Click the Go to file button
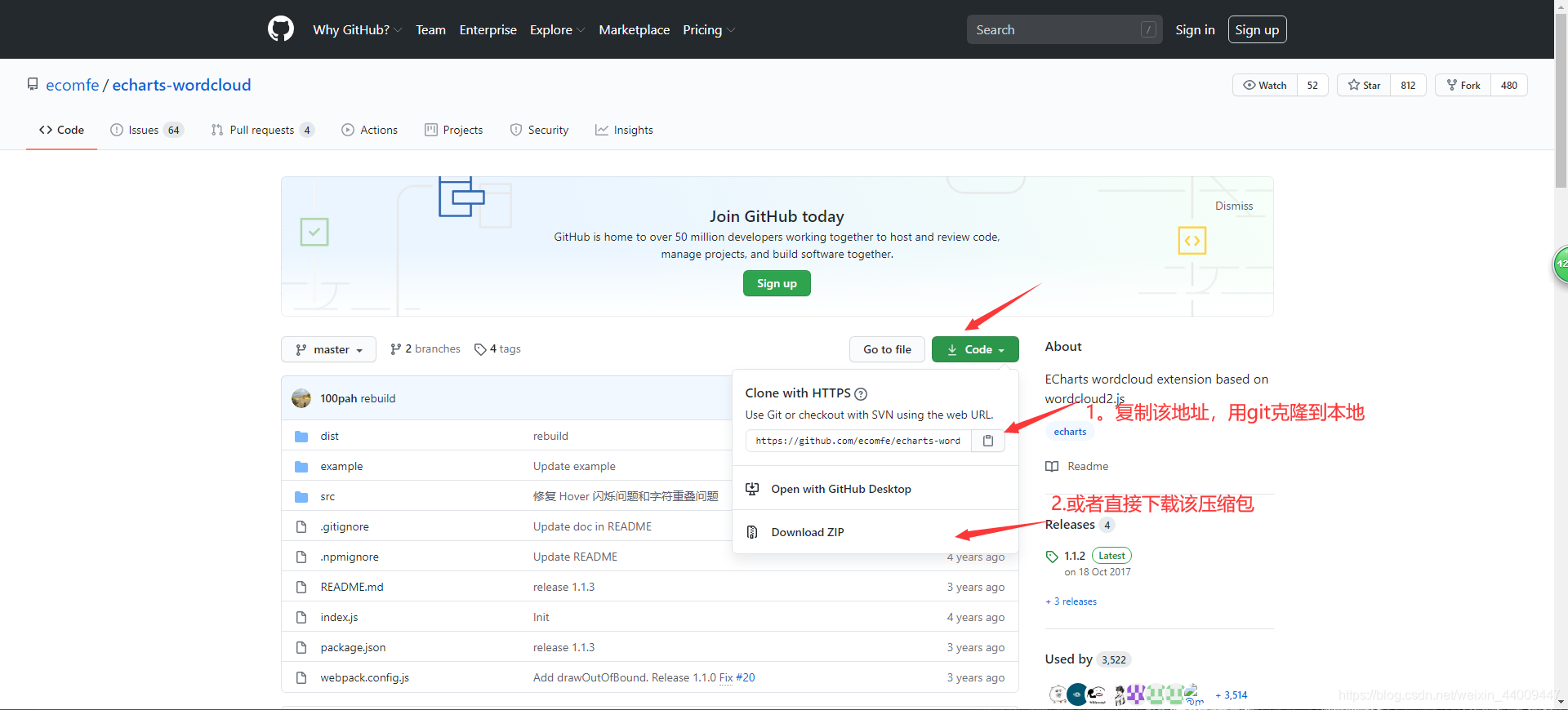Image resolution: width=1568 pixels, height=710 pixels. 887,349
